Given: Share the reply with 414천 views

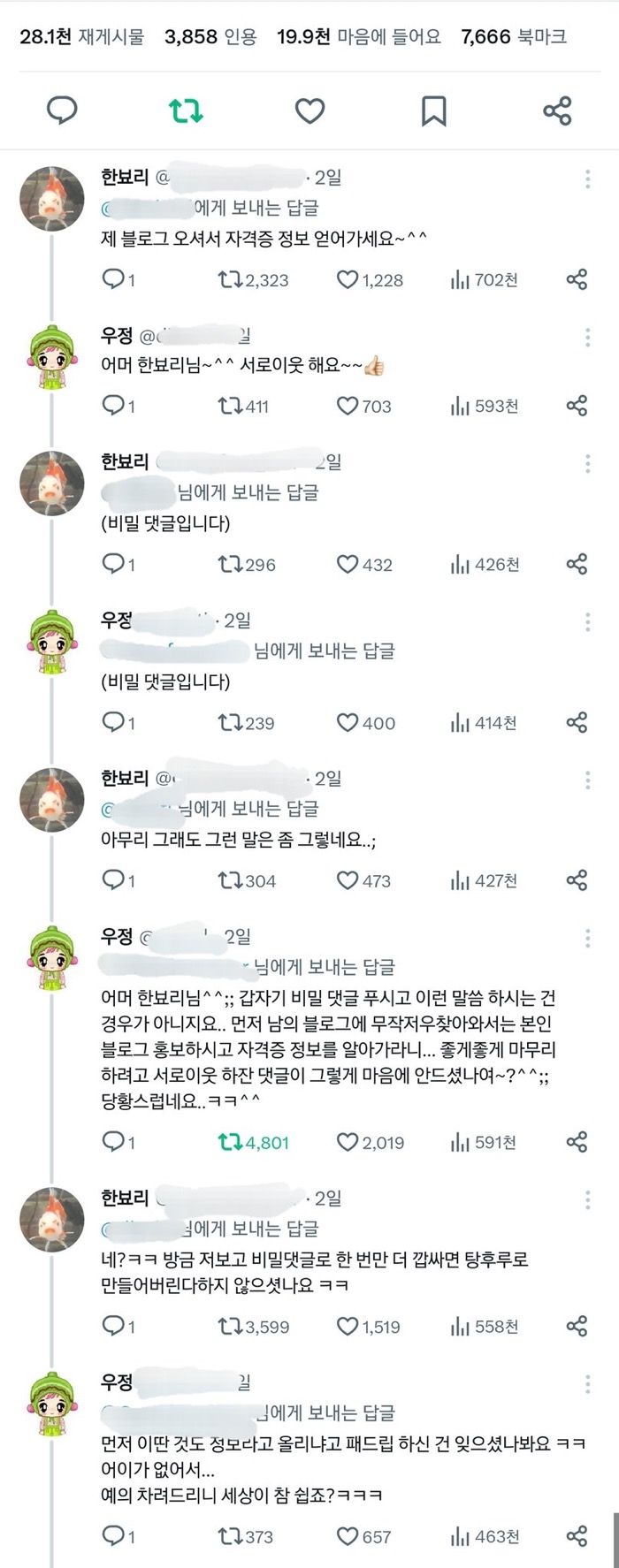Looking at the screenshot, I should pos(577,723).
